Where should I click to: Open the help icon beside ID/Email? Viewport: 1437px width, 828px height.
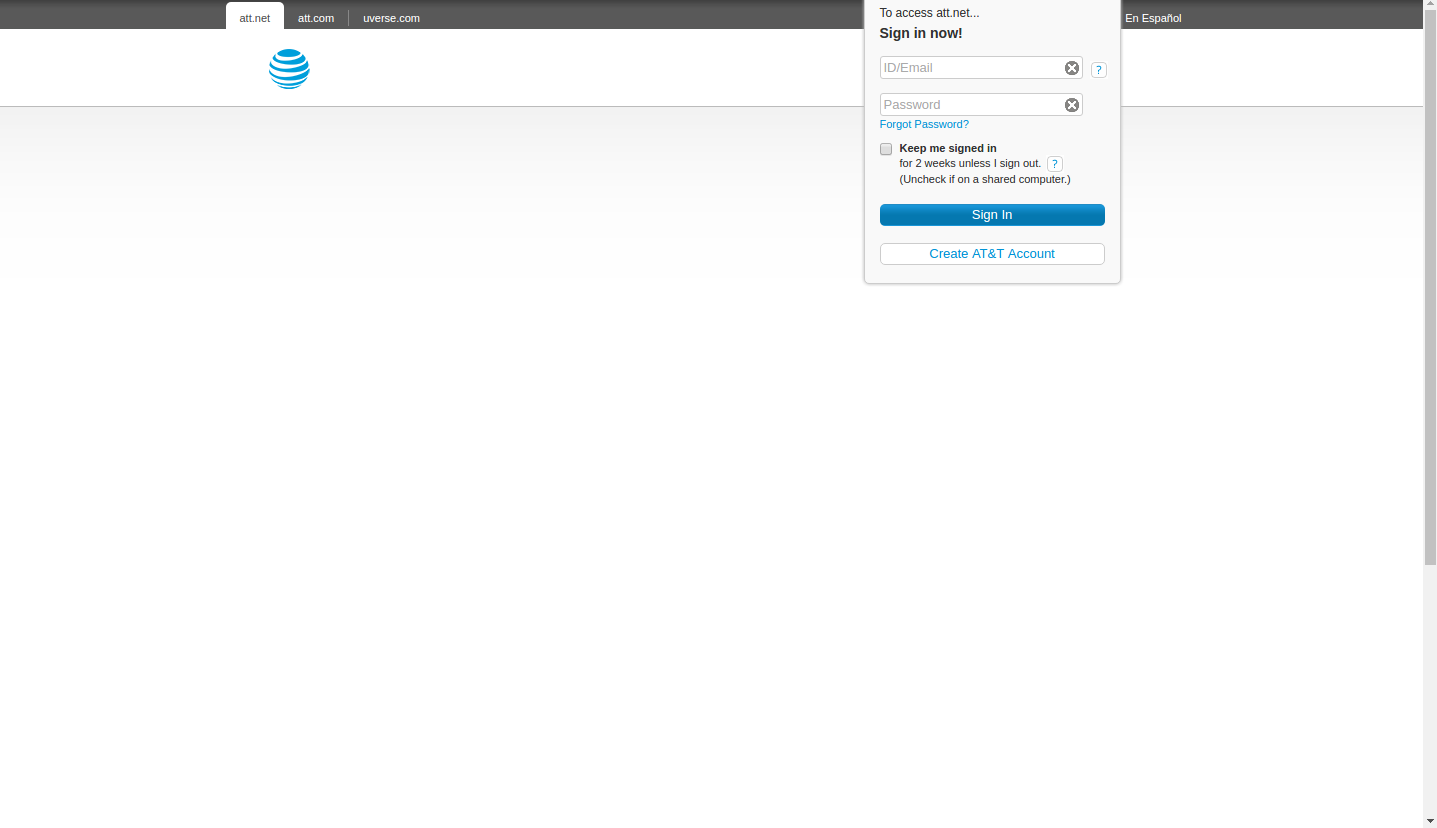point(1099,70)
